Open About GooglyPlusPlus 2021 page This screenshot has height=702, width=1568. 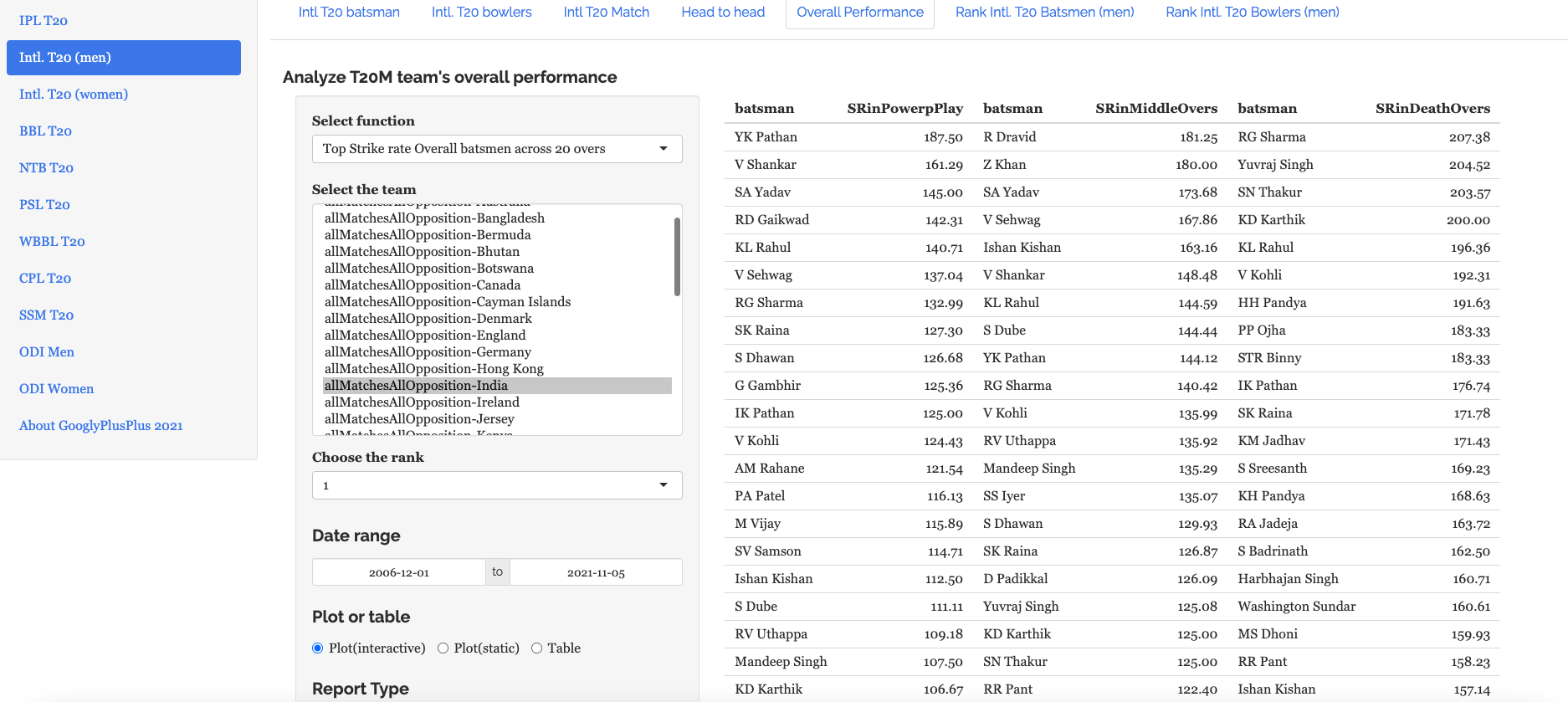(x=101, y=426)
